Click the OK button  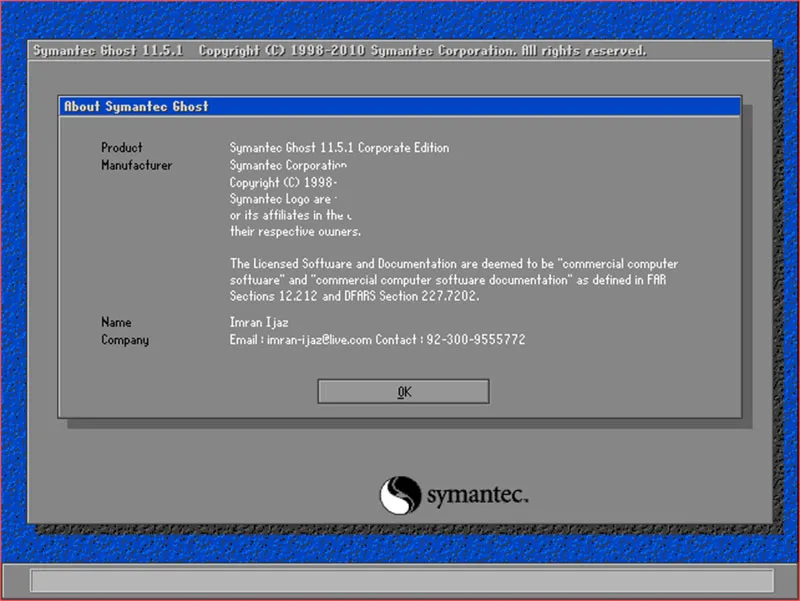pos(403,391)
